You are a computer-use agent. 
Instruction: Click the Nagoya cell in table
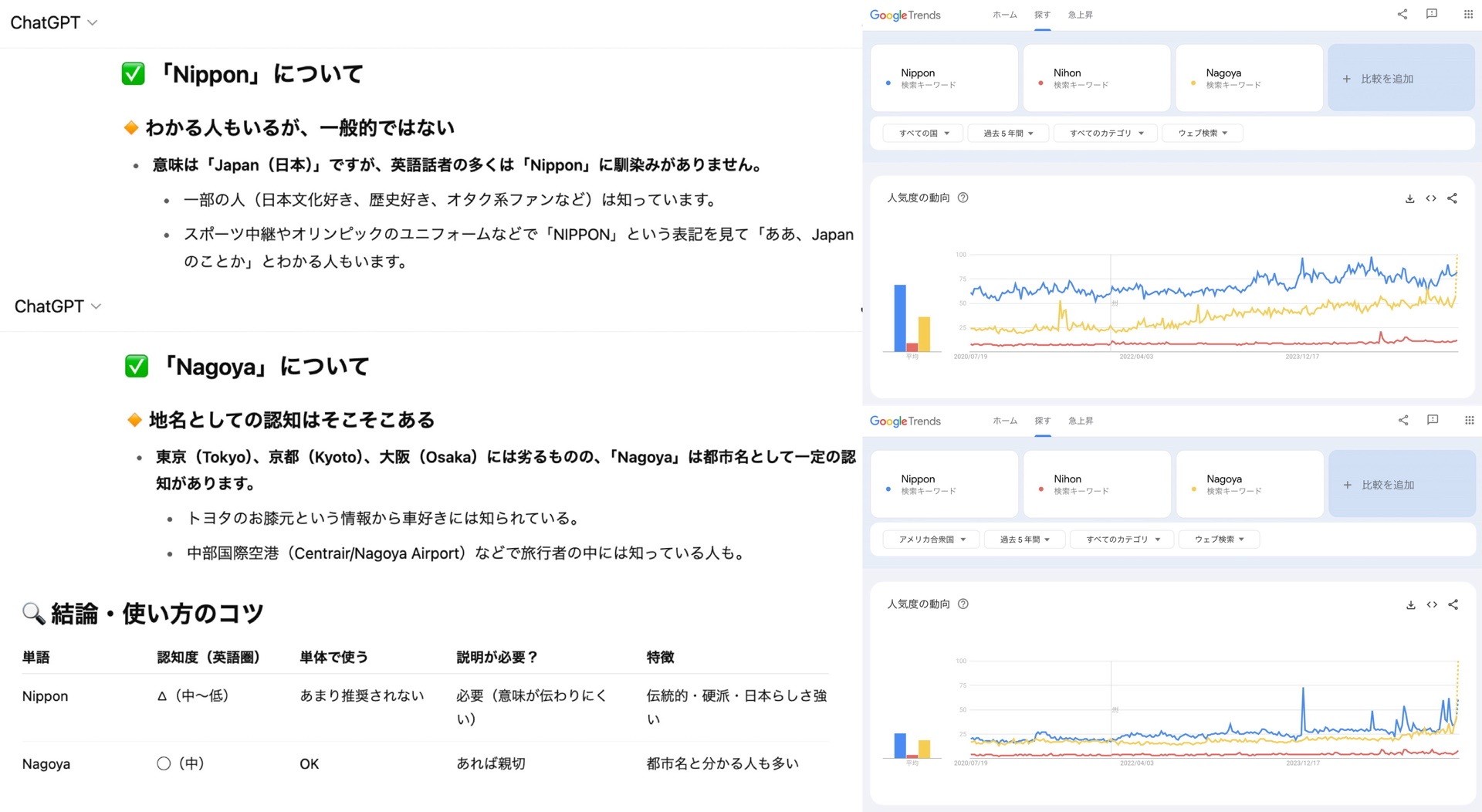pyautogui.click(x=46, y=764)
